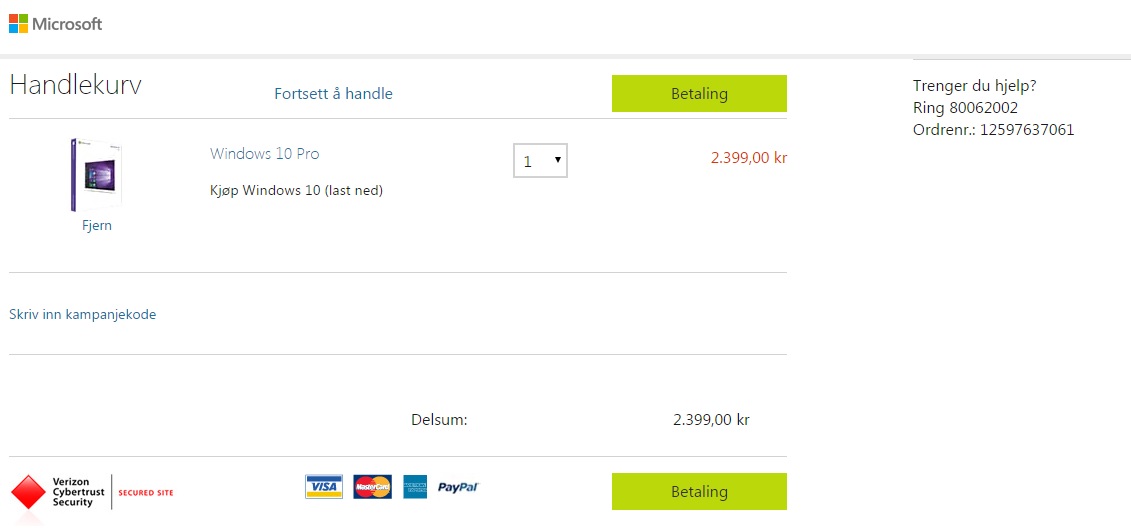
Task: Click the American Express card icon
Action: point(415,487)
